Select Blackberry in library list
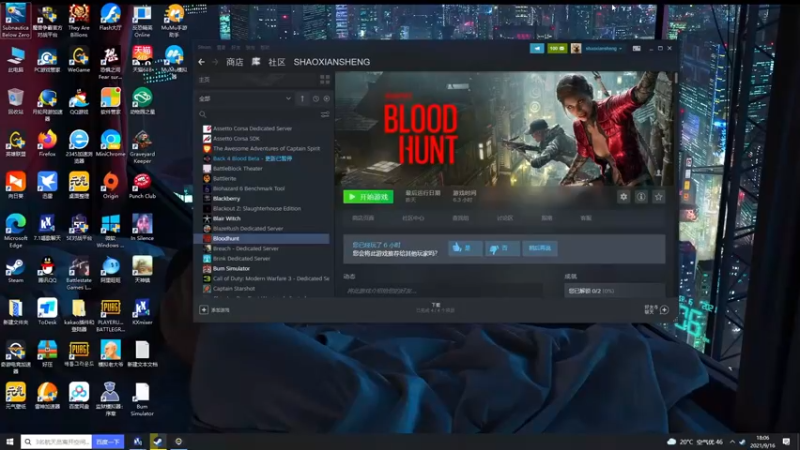The image size is (800, 450). pyautogui.click(x=227, y=198)
